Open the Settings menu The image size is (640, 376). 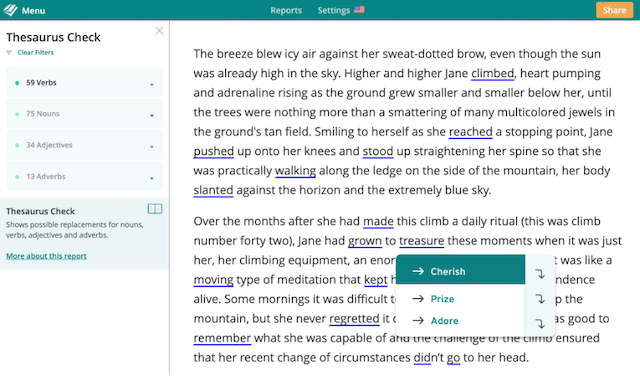pyautogui.click(x=333, y=10)
